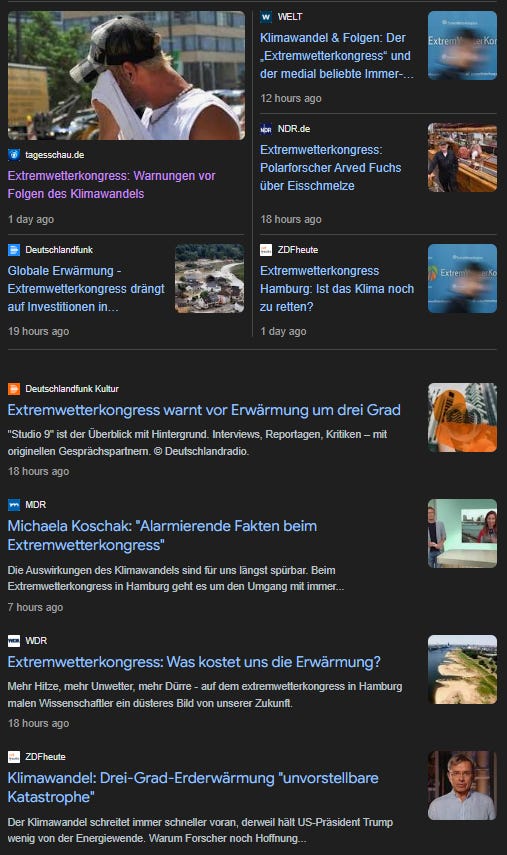Image resolution: width=507 pixels, height=855 pixels.
Task: Open 'Was kostet uns die Erwärmung?' article
Action: (x=194, y=662)
